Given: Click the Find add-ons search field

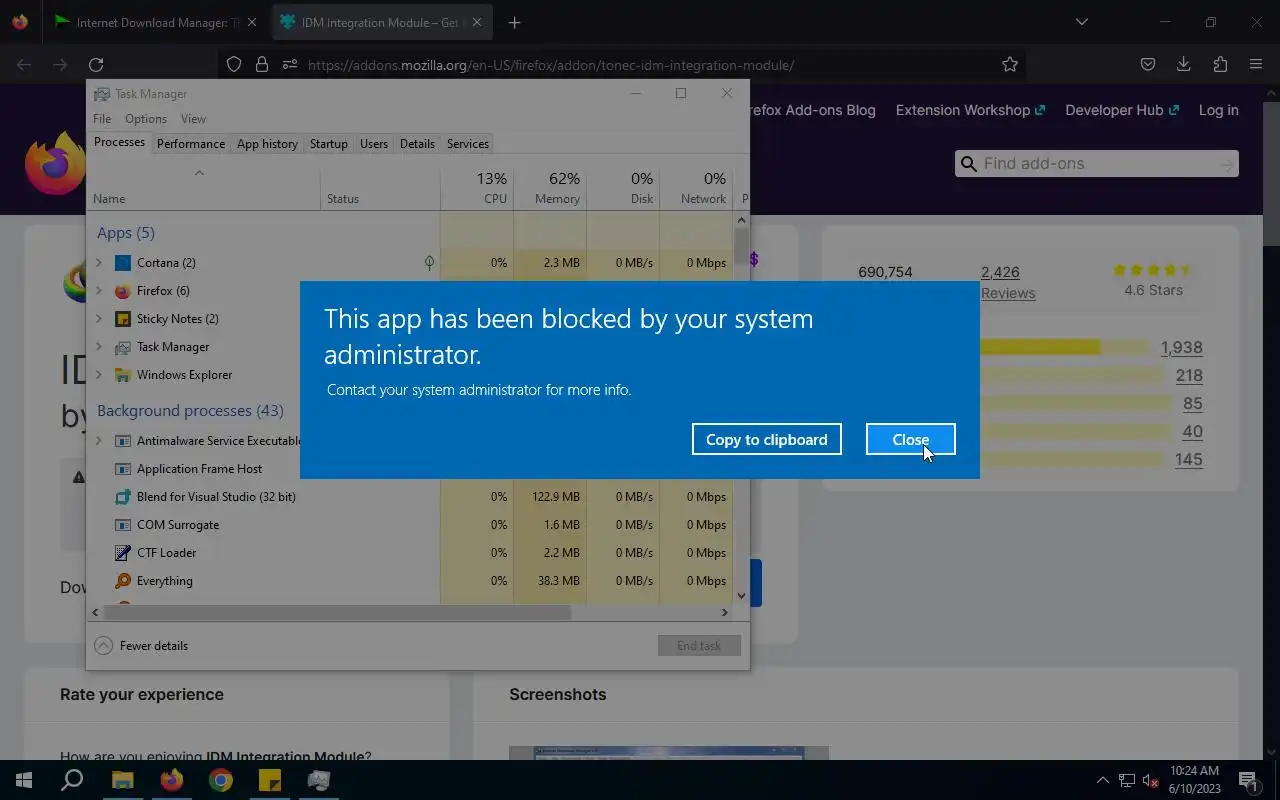Looking at the screenshot, I should pos(1096,163).
